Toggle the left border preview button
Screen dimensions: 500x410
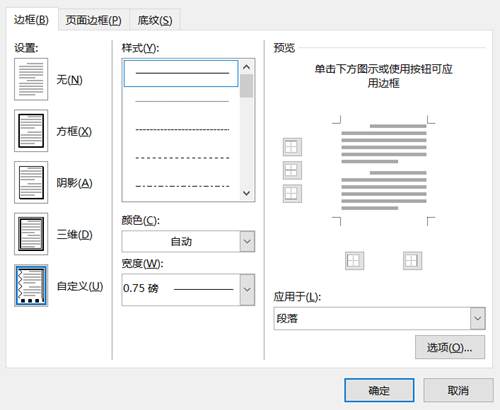(x=354, y=261)
